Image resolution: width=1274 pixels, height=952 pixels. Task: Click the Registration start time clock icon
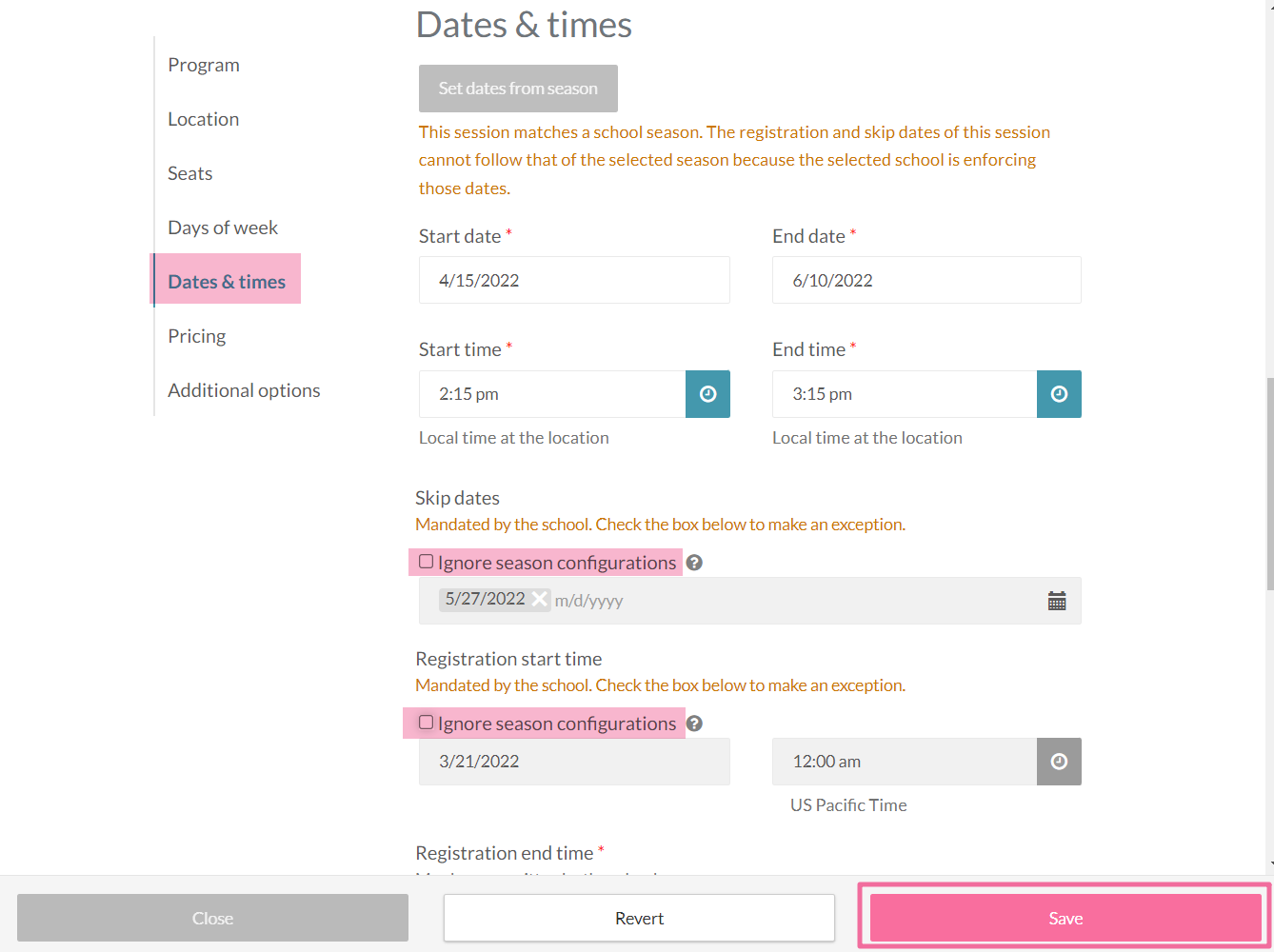click(1059, 762)
